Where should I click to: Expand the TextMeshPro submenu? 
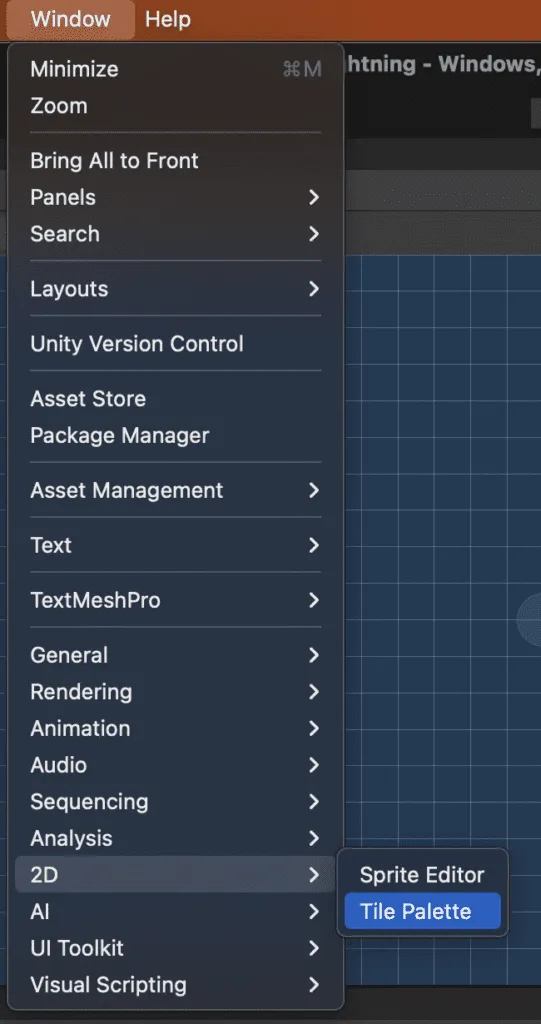175,600
